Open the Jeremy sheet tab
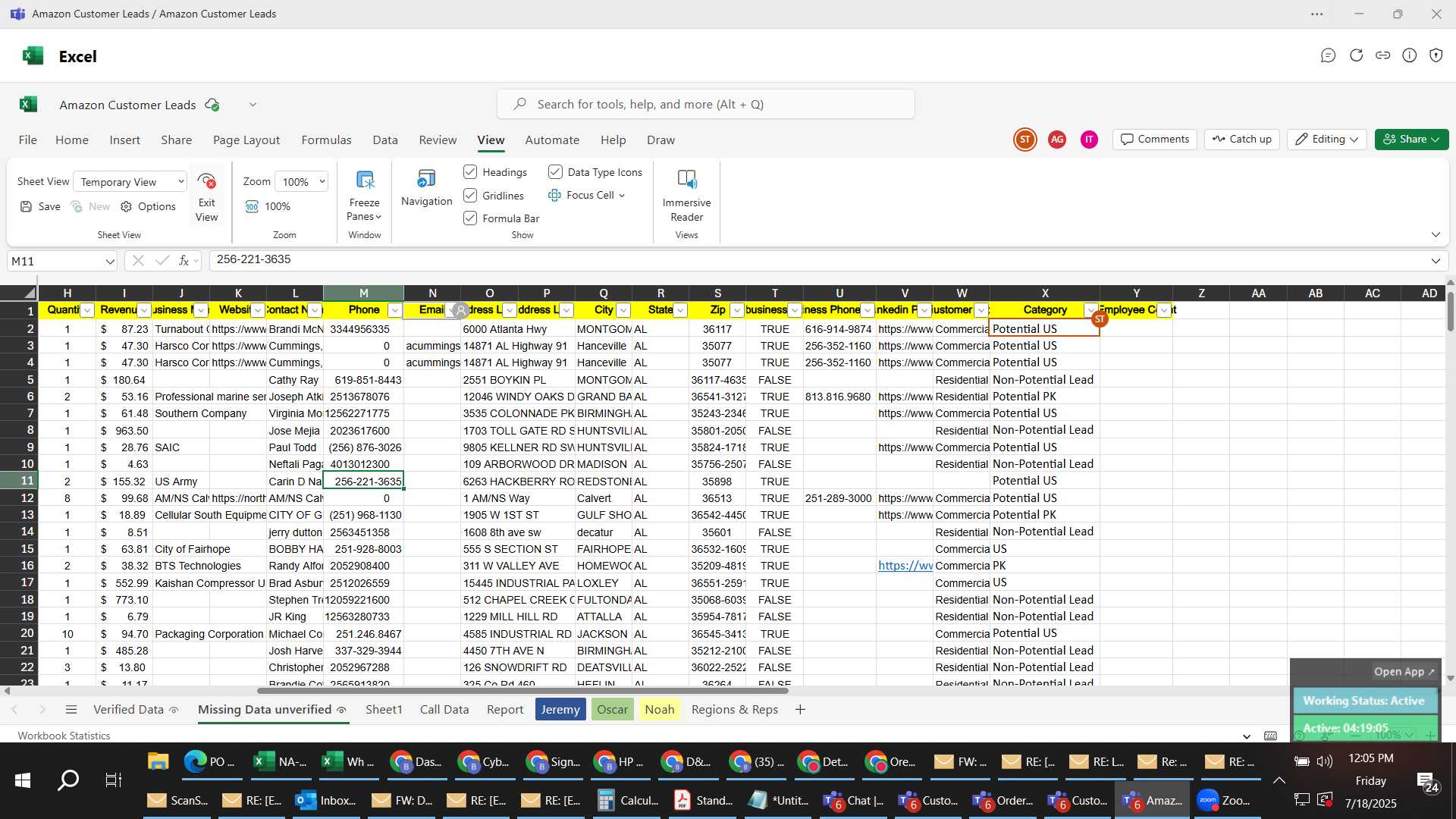The width and height of the screenshot is (1456, 819). [x=560, y=710]
